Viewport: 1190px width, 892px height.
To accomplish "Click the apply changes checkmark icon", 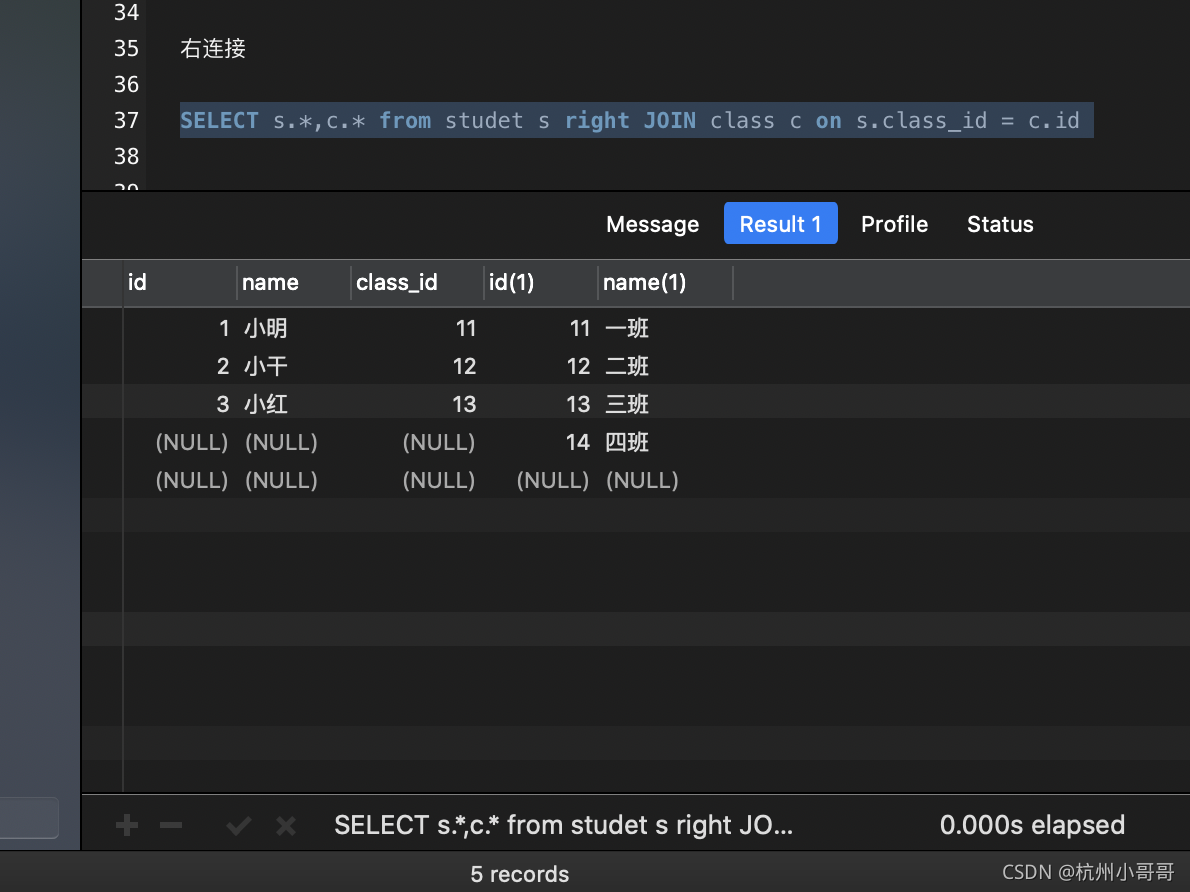I will pyautogui.click(x=239, y=825).
